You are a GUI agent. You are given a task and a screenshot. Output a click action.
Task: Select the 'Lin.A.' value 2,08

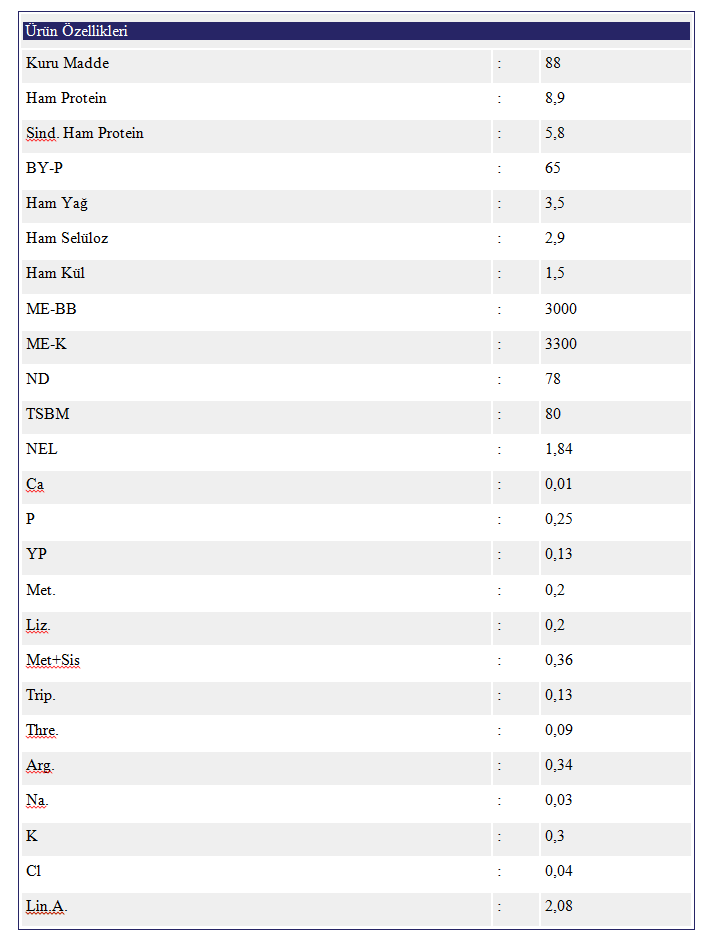point(559,906)
